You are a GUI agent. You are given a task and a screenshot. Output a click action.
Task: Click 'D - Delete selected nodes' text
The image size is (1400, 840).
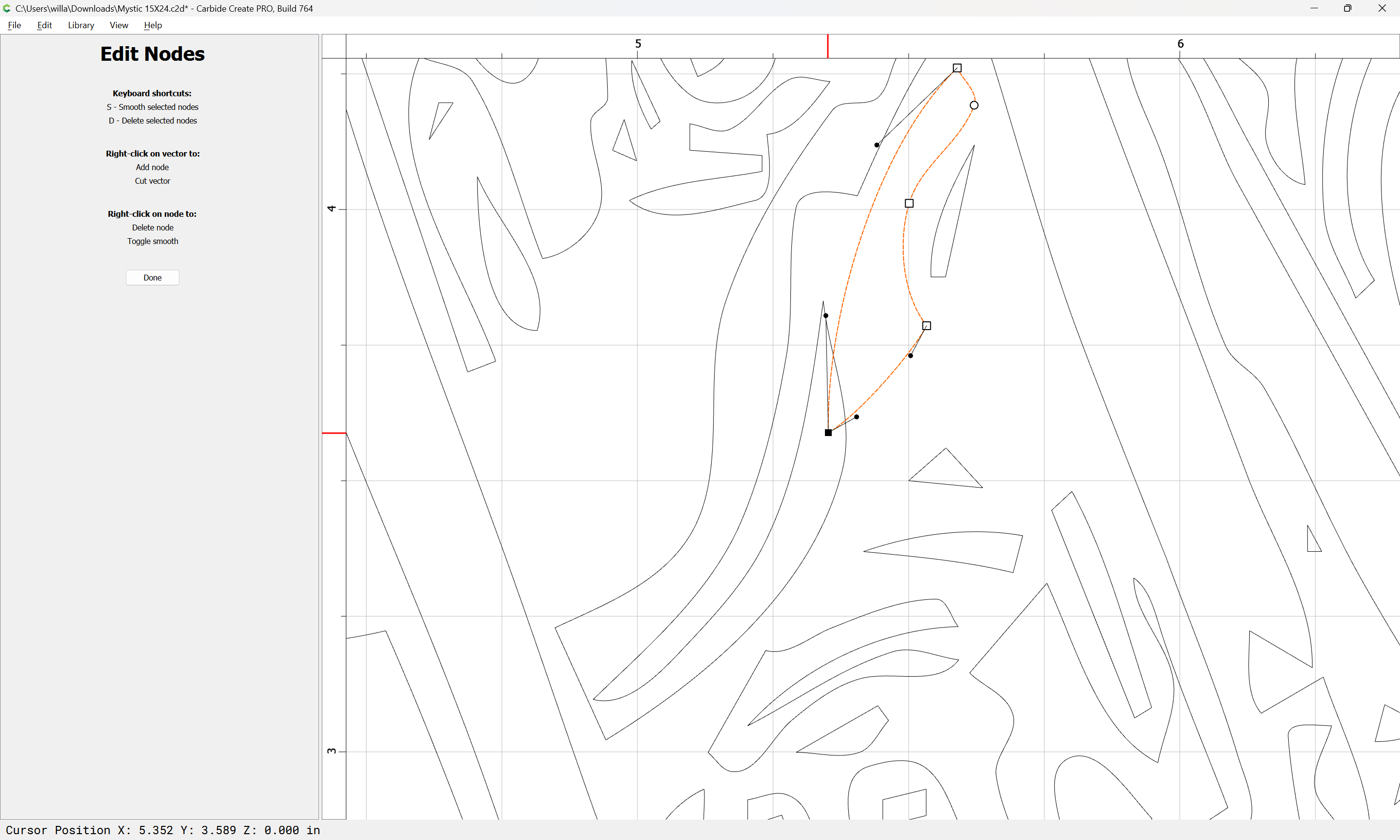(152, 121)
